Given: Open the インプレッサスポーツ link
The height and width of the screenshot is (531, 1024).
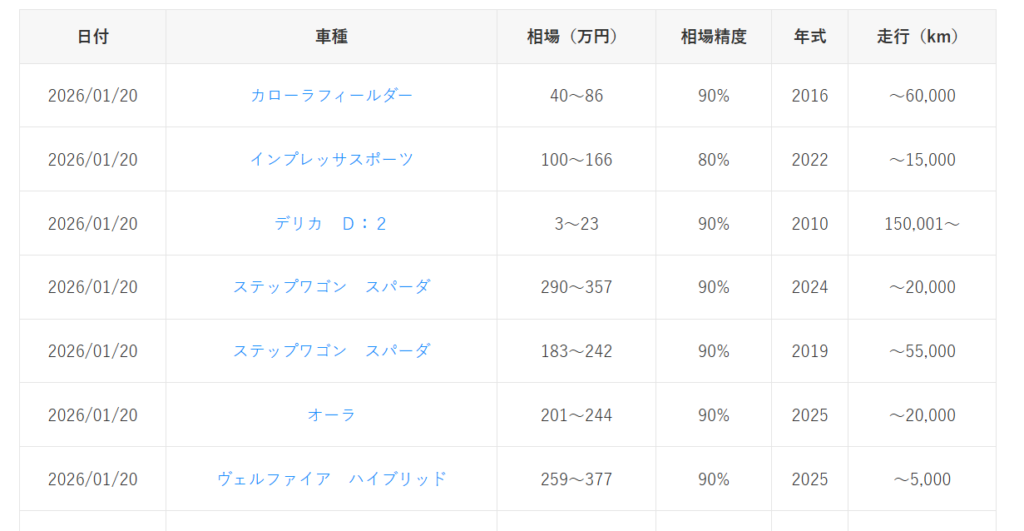Looking at the screenshot, I should pyautogui.click(x=331, y=160).
